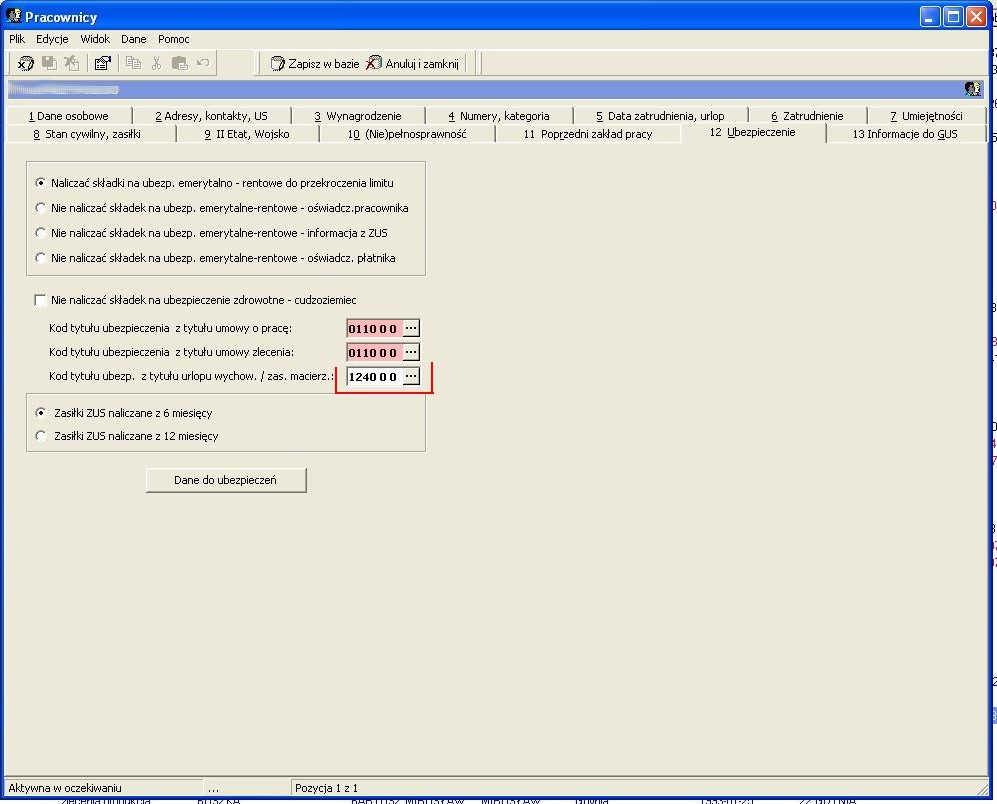Screen dimensions: 997x804
Task: Click the umowy zlecenia code field
Action: pos(375,352)
